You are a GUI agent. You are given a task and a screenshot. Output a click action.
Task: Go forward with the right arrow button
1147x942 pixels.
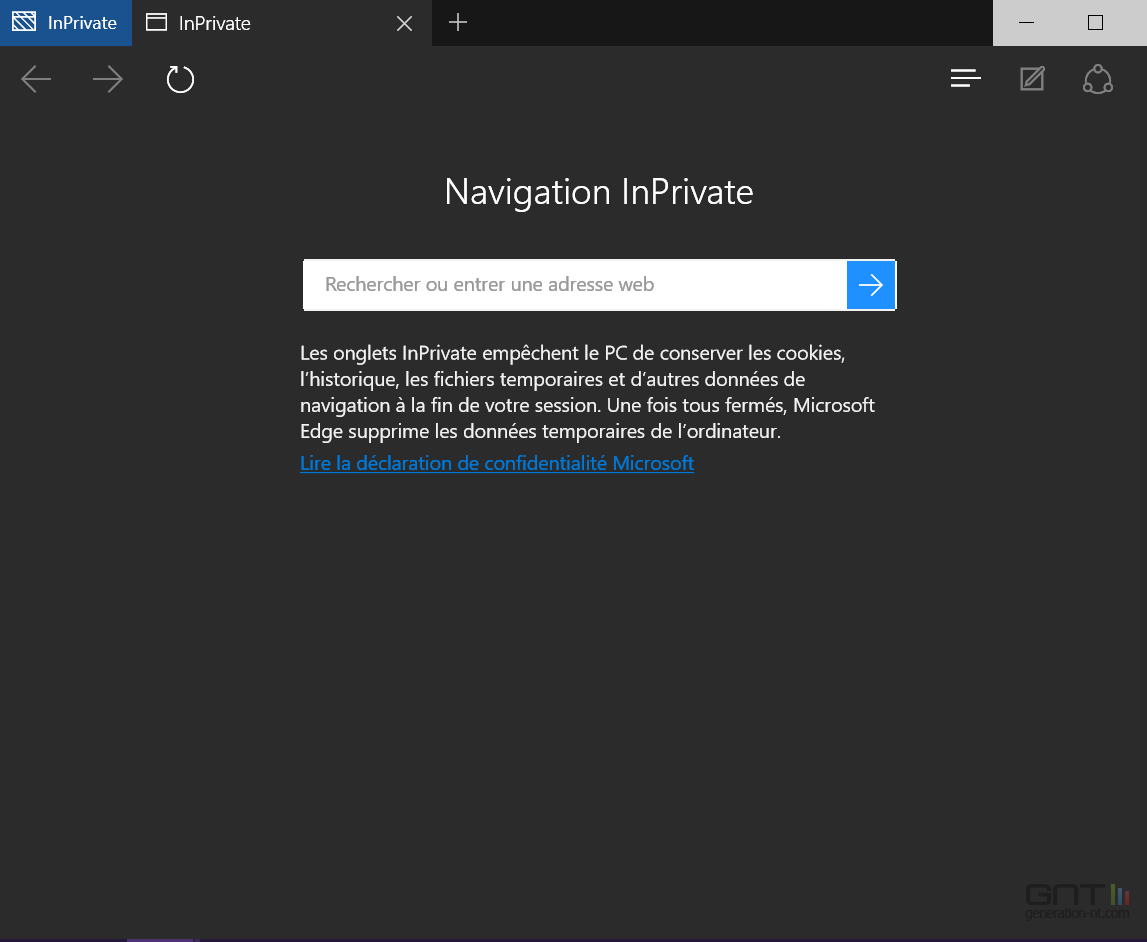(x=108, y=79)
